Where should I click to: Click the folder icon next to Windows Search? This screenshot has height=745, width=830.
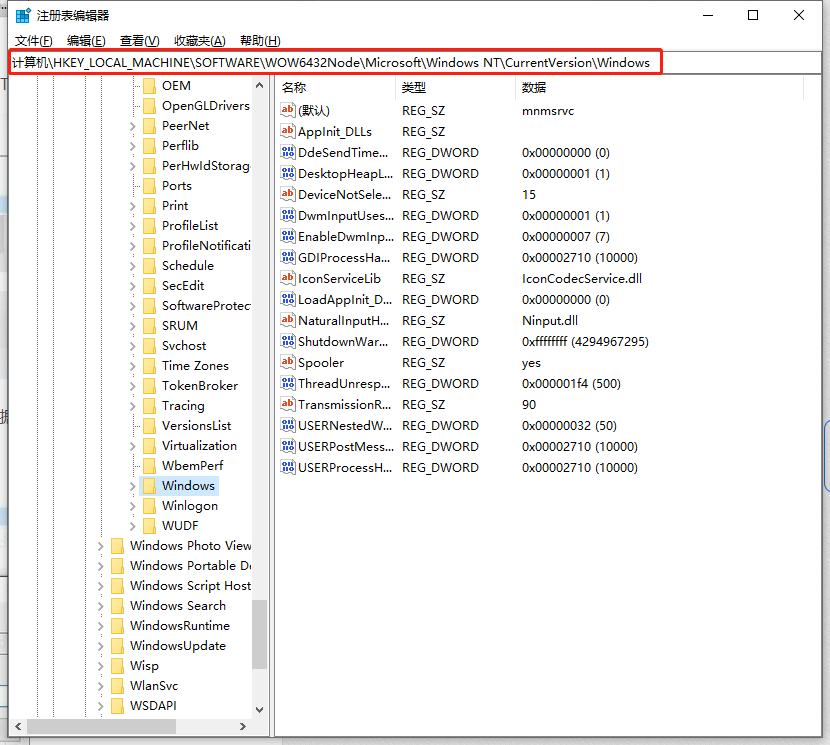coord(116,606)
